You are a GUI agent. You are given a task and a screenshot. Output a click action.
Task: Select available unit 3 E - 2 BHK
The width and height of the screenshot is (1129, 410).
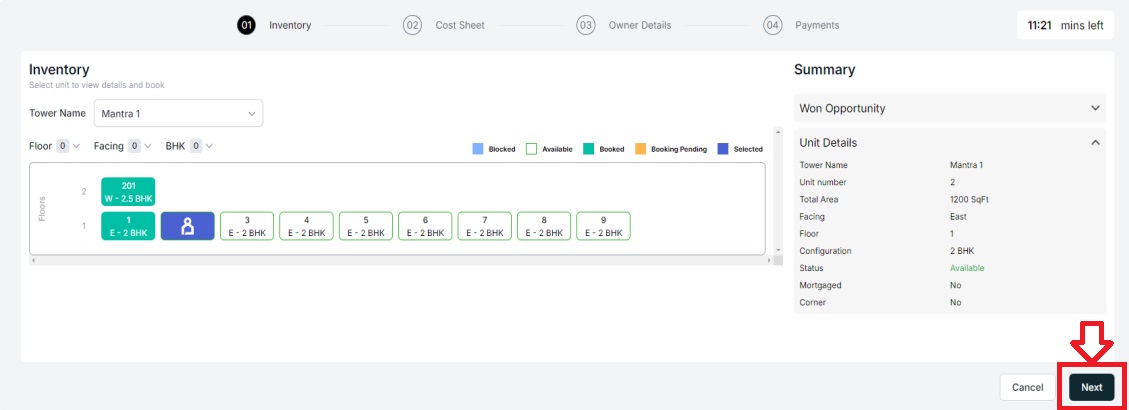[247, 226]
